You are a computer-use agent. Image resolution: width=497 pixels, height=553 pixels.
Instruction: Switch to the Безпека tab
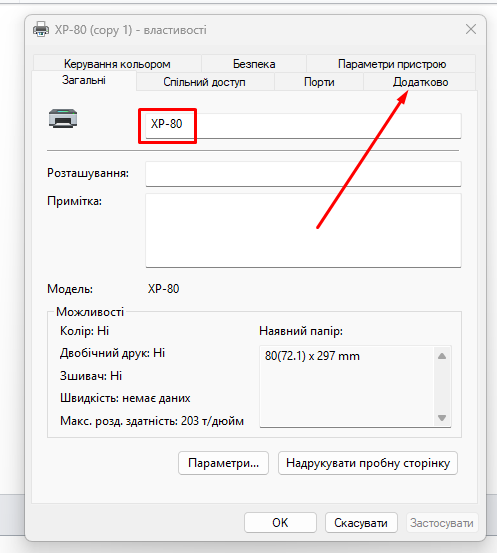point(254,64)
